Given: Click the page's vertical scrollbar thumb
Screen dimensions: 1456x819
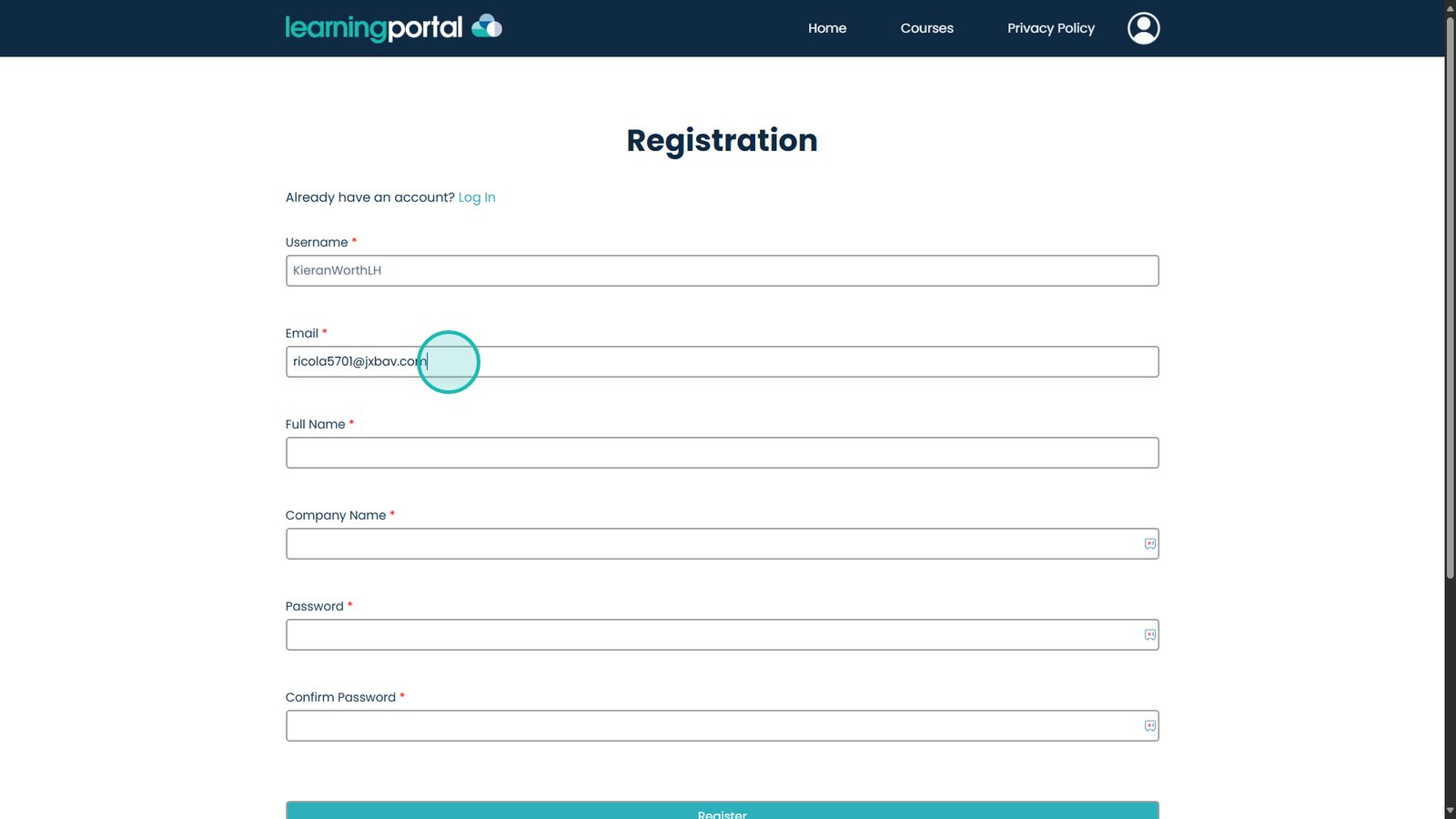Looking at the screenshot, I should click(1451, 297).
